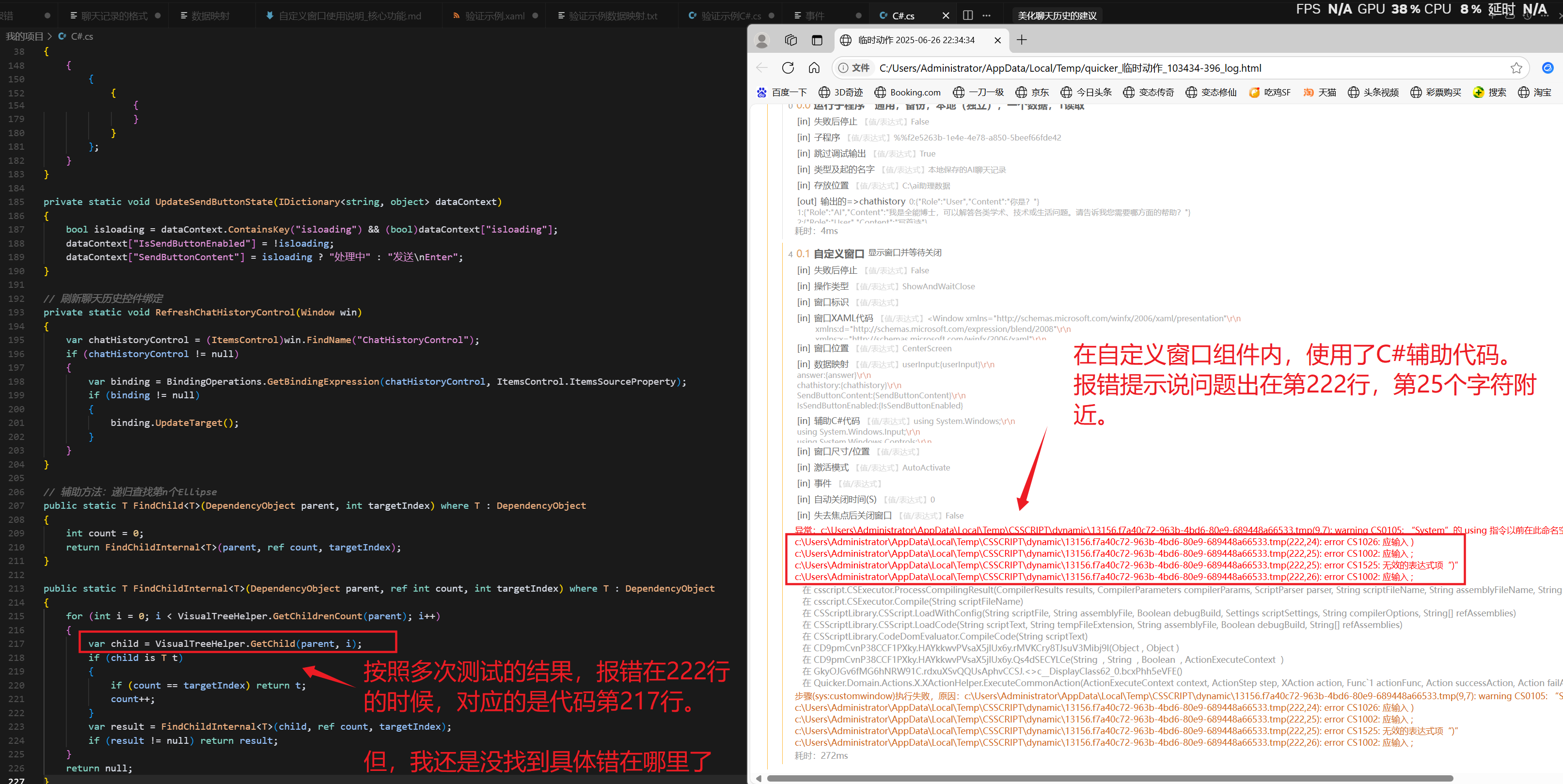The width and height of the screenshot is (1563, 784).
Task: Click the UpdateSendButtonState method name
Action: click(x=214, y=202)
